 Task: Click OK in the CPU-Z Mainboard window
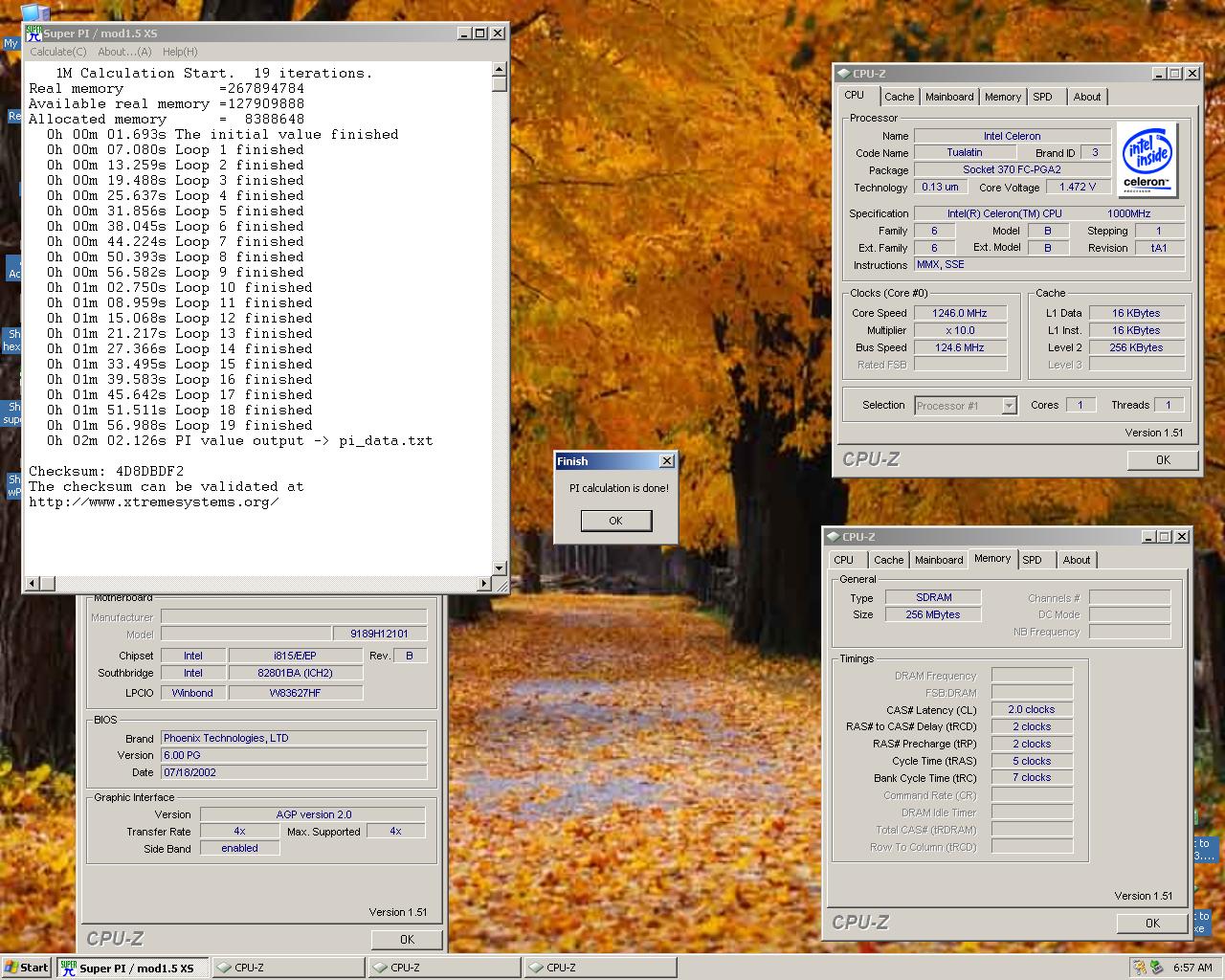pos(407,940)
